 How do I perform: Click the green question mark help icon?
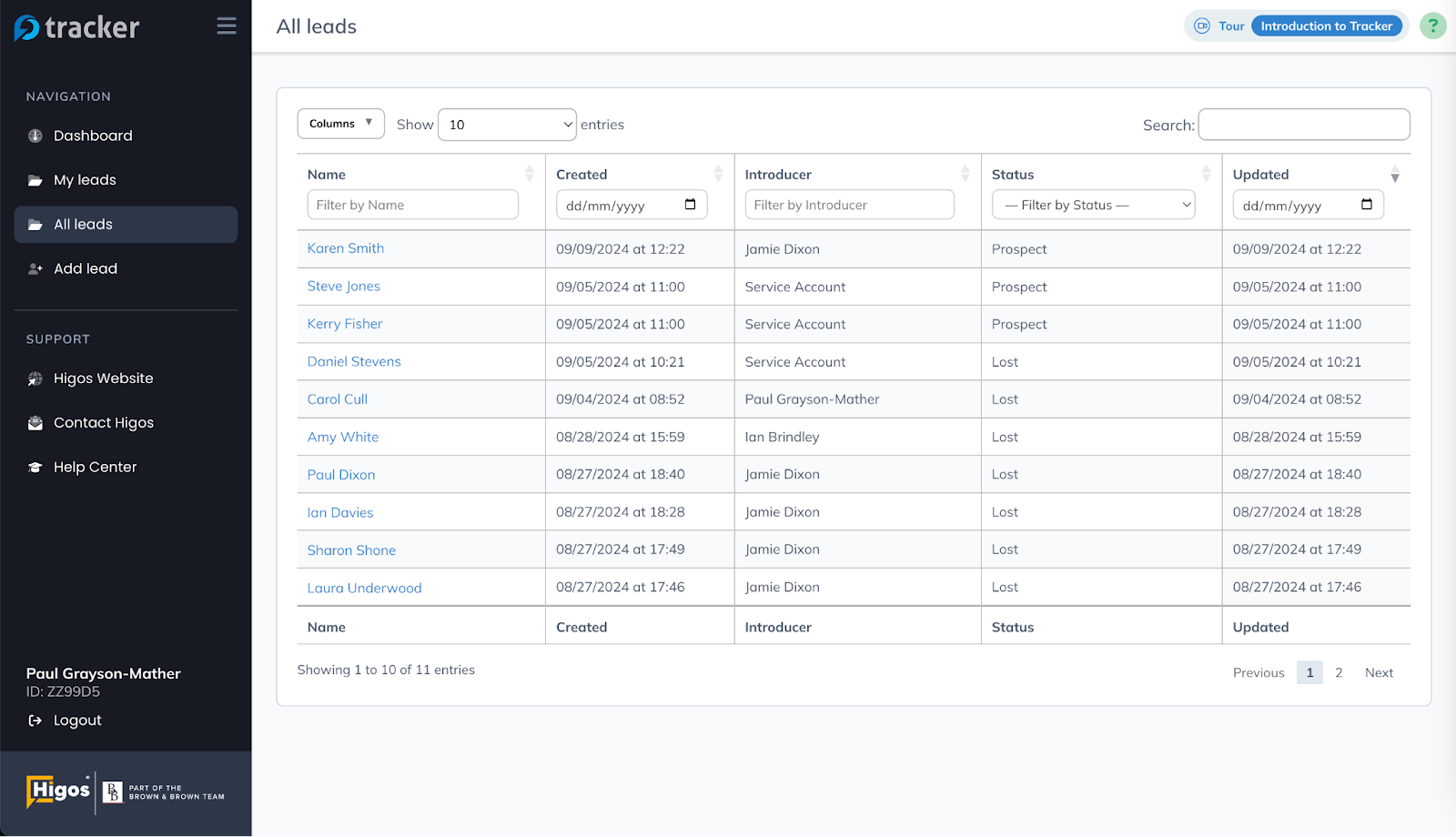(x=1432, y=25)
